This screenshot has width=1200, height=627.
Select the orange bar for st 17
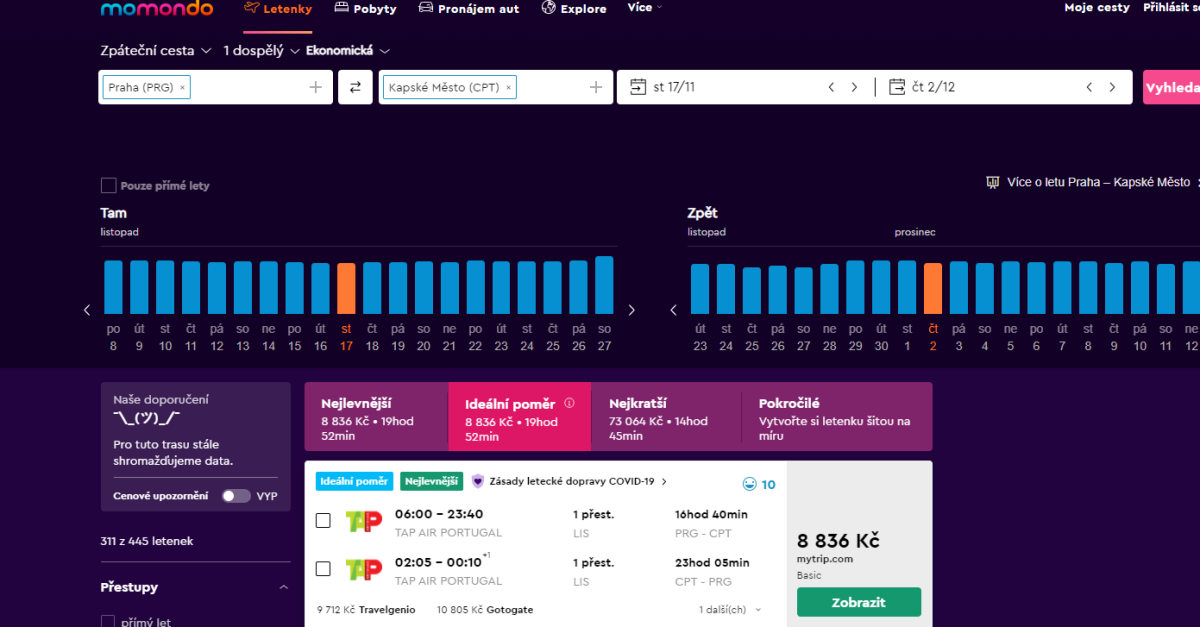[x=346, y=288]
